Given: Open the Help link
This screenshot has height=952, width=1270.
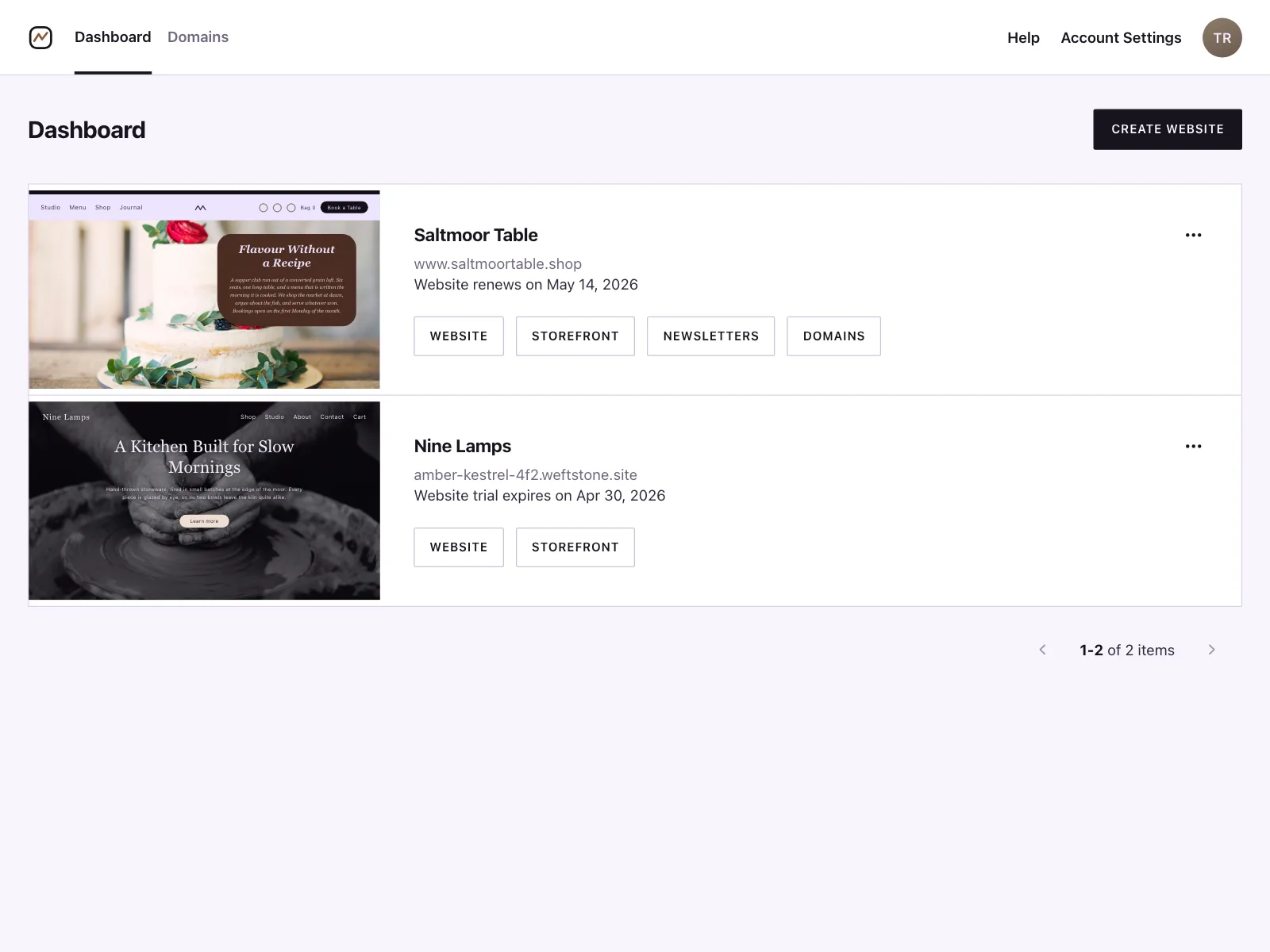Looking at the screenshot, I should [x=1023, y=38].
